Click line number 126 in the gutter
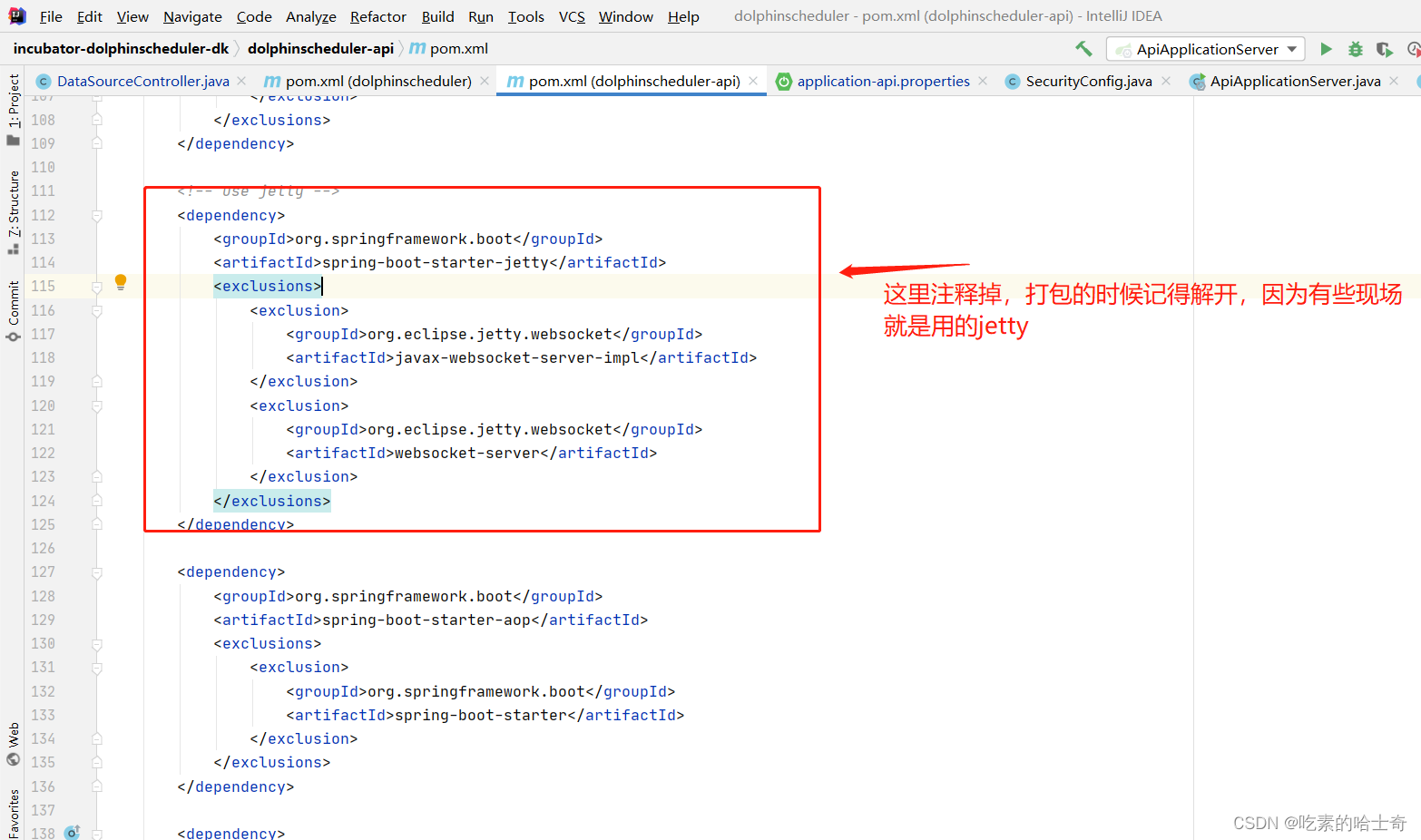Viewport: 1421px width, 840px height. click(x=43, y=548)
